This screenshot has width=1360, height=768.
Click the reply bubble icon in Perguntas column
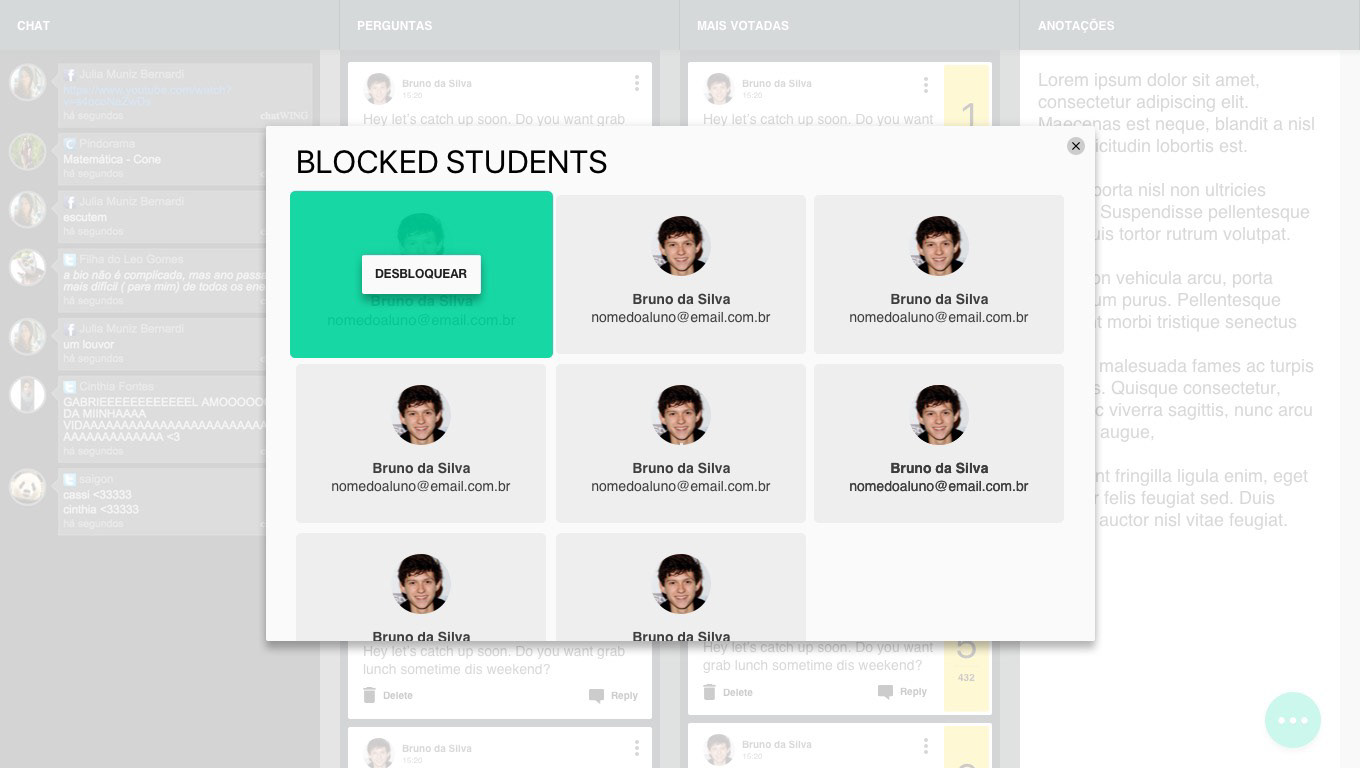[x=597, y=696]
